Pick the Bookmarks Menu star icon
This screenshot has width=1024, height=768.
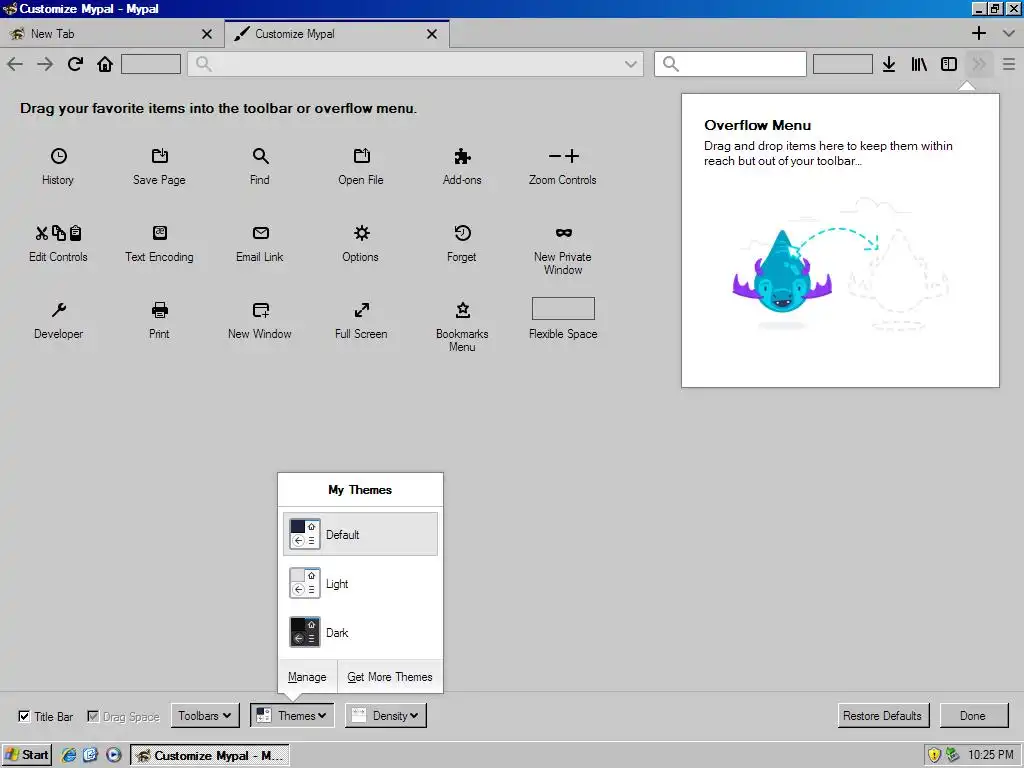pos(462,310)
